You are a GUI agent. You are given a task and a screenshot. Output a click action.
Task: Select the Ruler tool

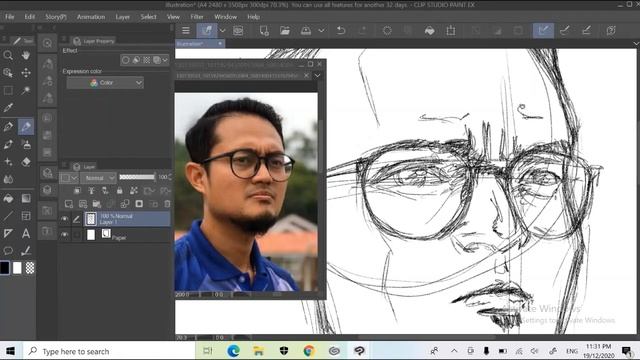(x=8, y=233)
